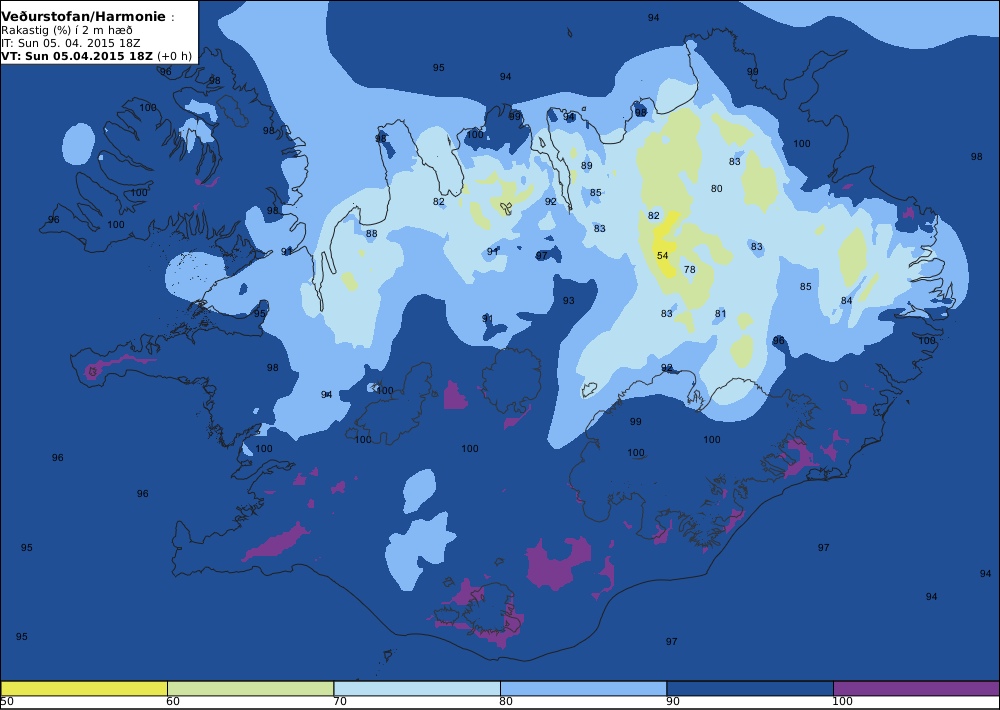
Task: Click the '70' legend scale label
Action: pos(340,702)
